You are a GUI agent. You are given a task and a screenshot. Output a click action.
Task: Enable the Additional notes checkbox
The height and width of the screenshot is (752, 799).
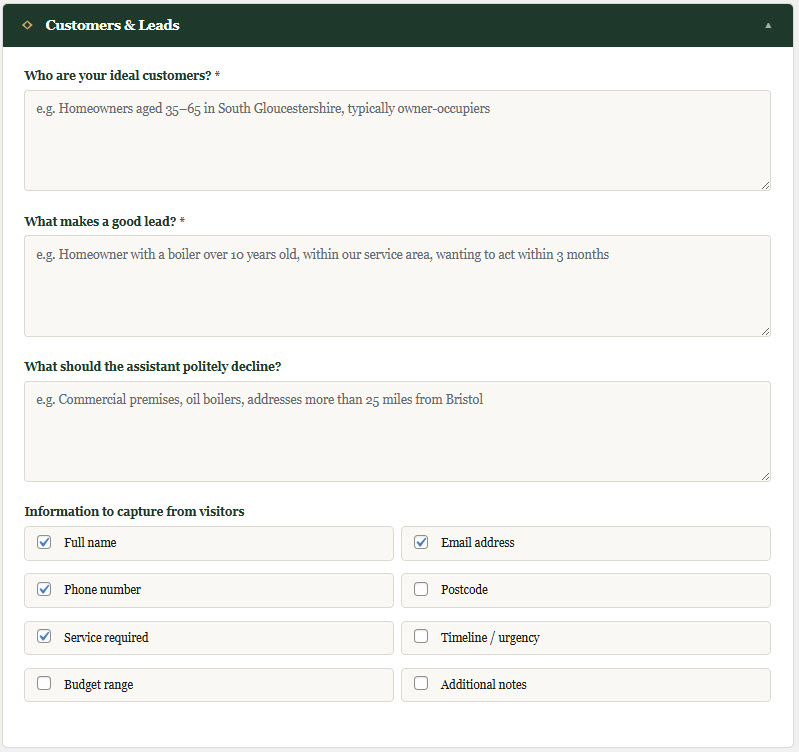click(x=421, y=684)
